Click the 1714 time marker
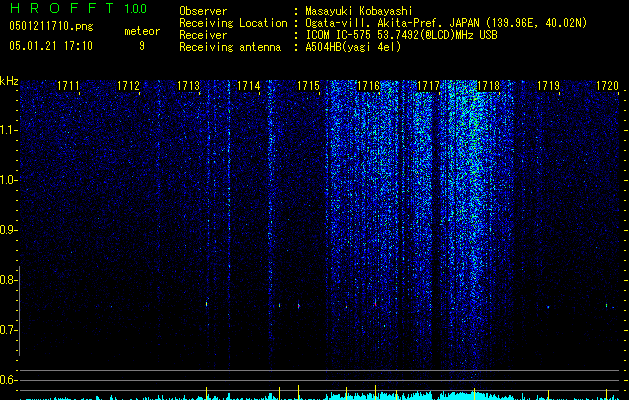This screenshot has height=400, width=629. (x=249, y=86)
